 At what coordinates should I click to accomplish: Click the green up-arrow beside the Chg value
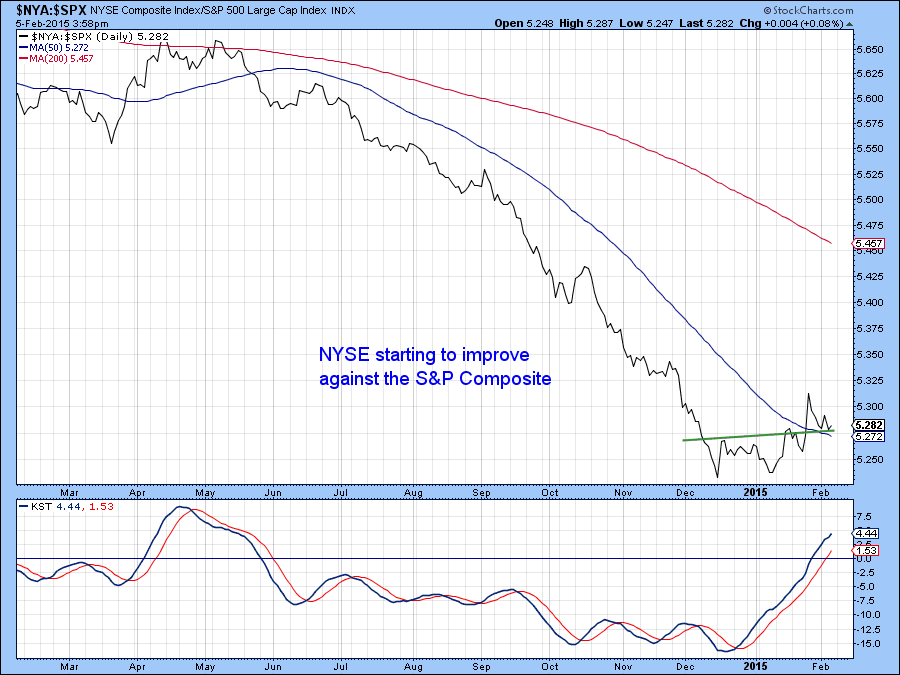tap(849, 24)
